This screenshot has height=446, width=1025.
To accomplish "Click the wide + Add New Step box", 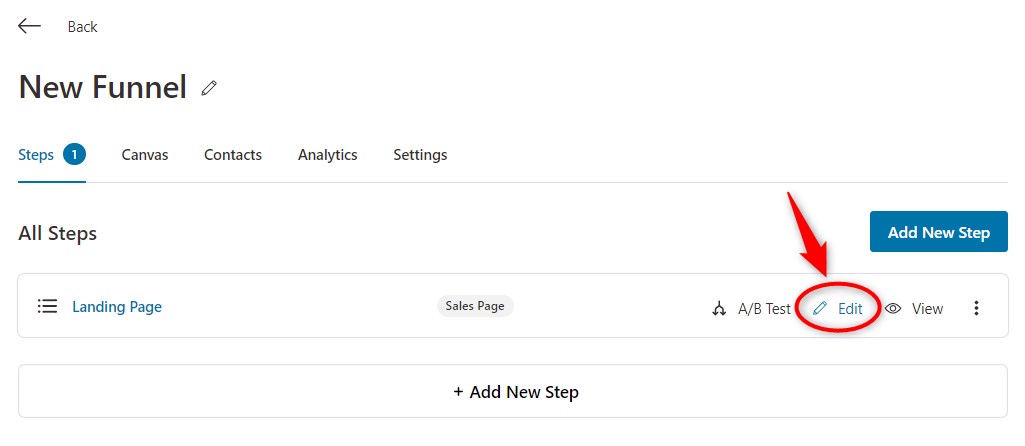I will point(512,391).
